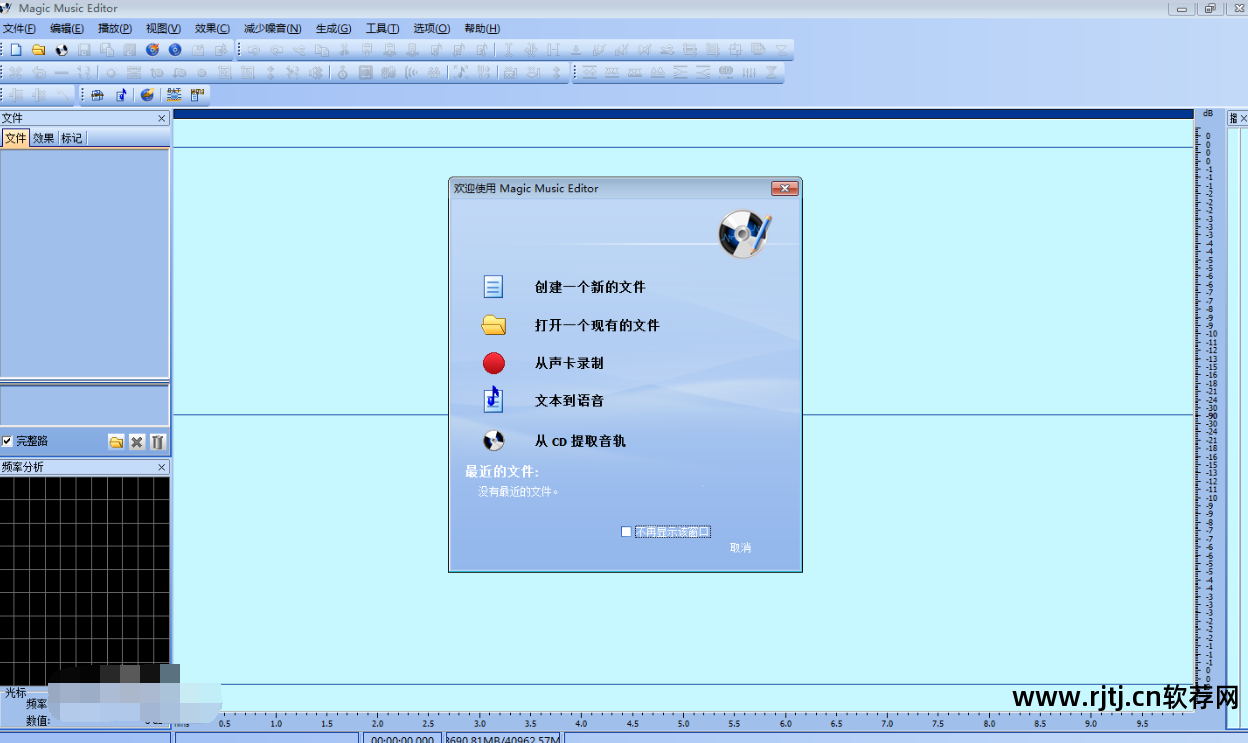Open the 文件(F) menu
Screen dimensions: 1248x743
tap(20, 28)
